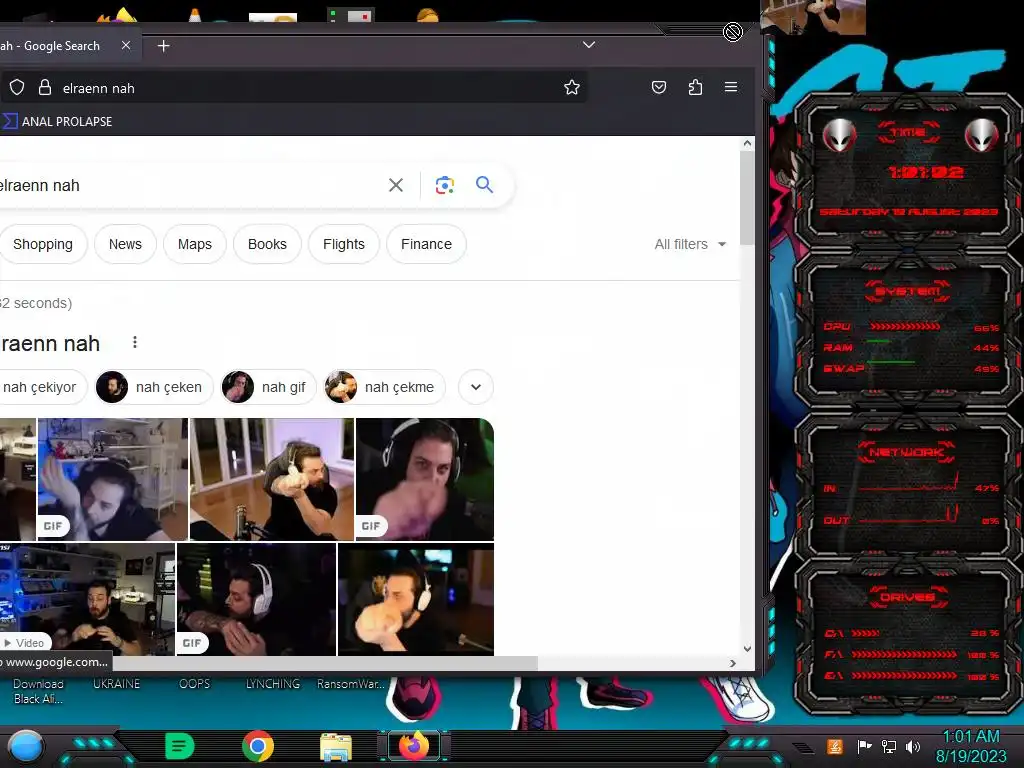Click the horizontal scrollbar thumb in Firefox

pyautogui.click(x=323, y=664)
